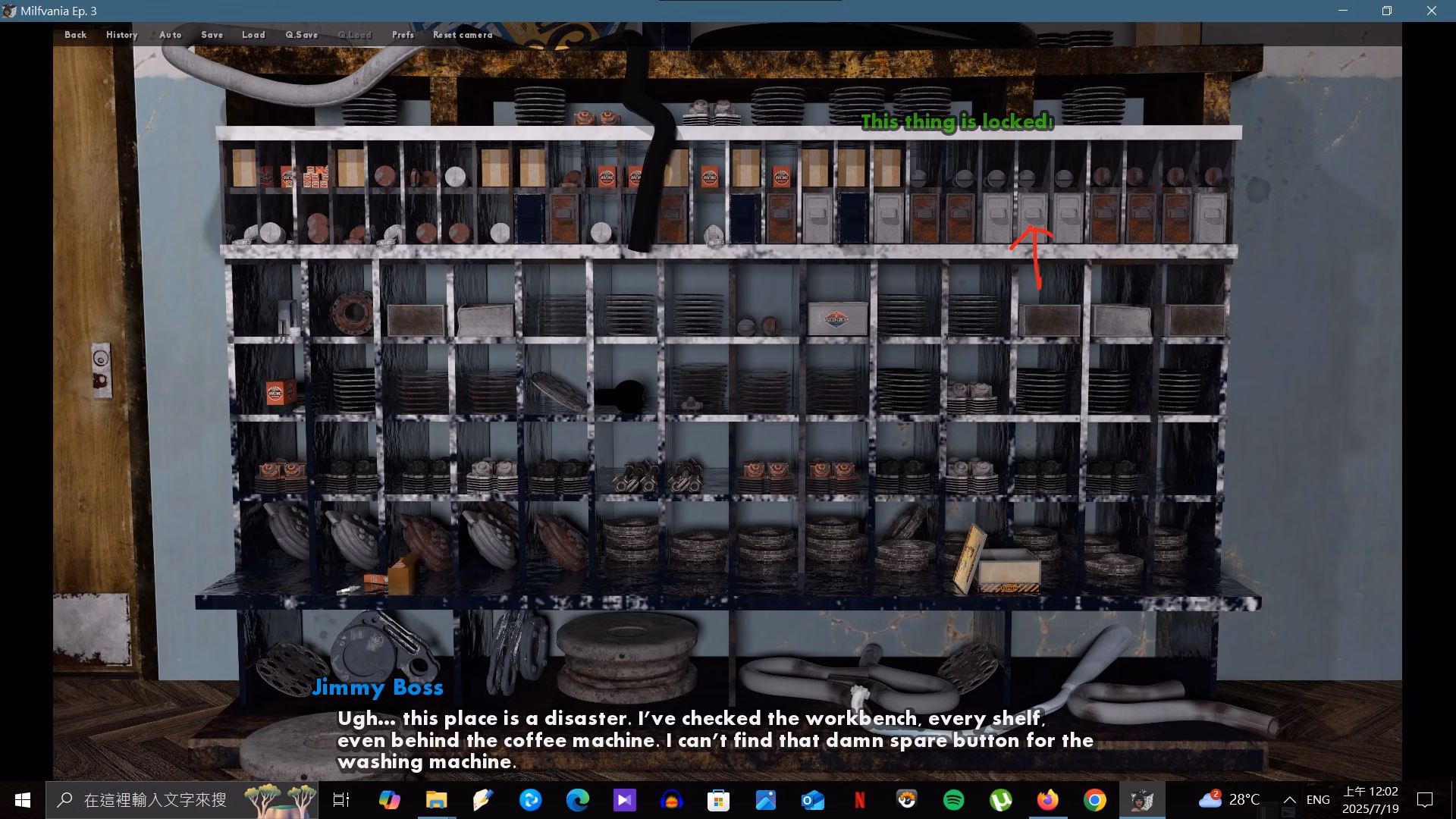The width and height of the screenshot is (1456, 819).
Task: Open the Microsoft Store taskbar icon
Action: click(x=717, y=800)
